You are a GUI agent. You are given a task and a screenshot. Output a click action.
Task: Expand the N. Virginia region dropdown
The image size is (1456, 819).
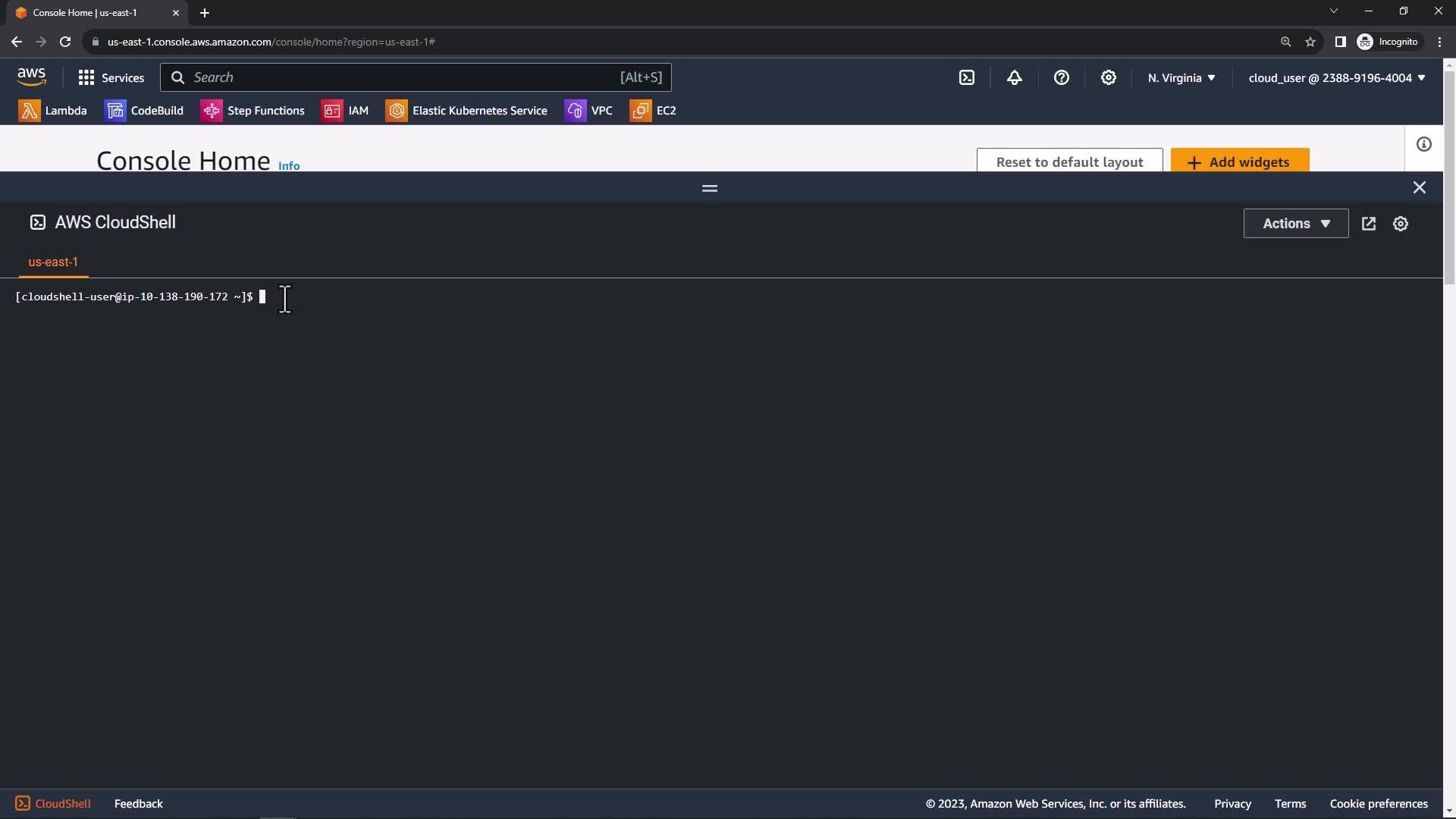(x=1181, y=77)
